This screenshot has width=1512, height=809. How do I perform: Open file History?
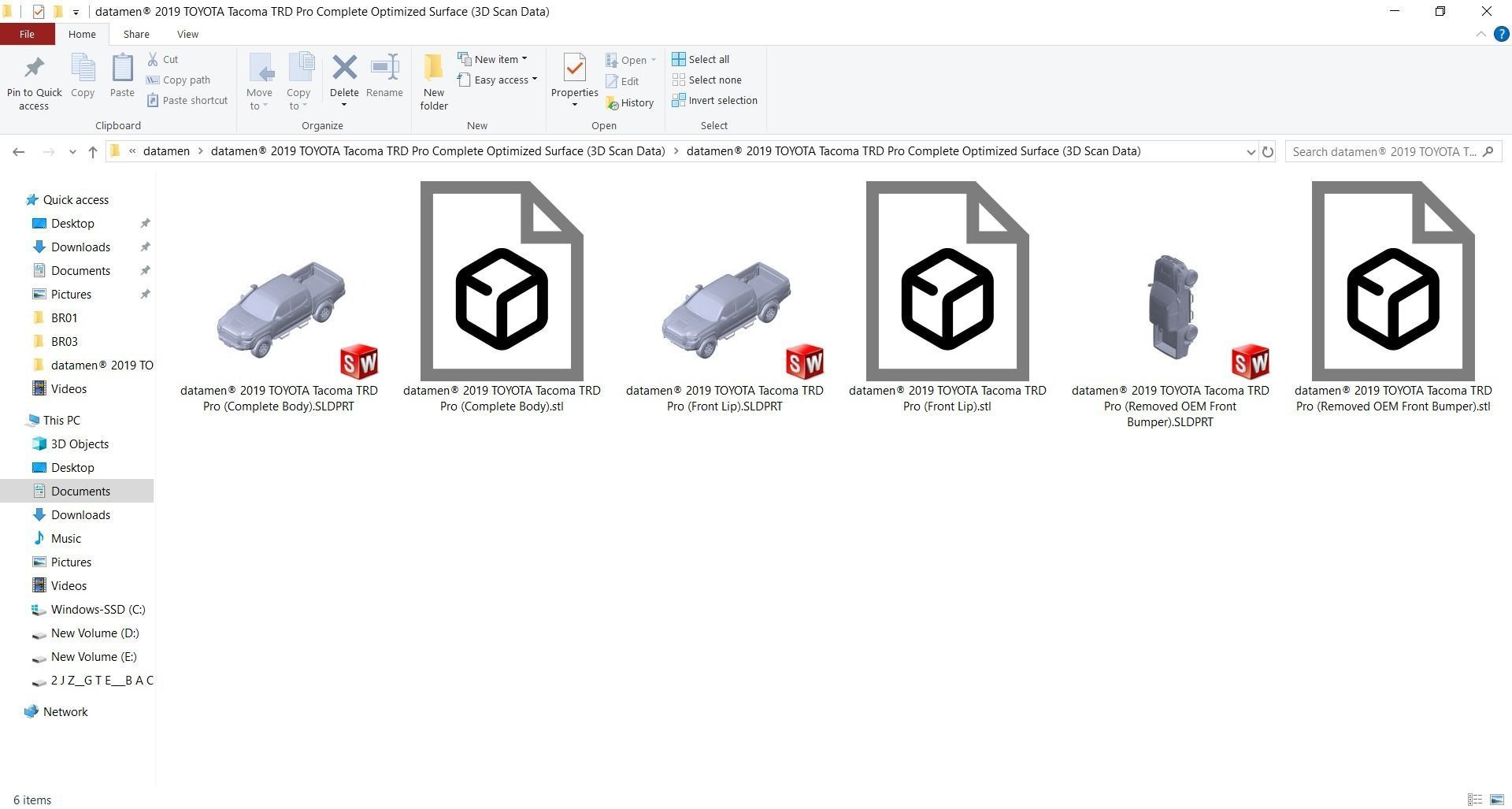point(630,102)
